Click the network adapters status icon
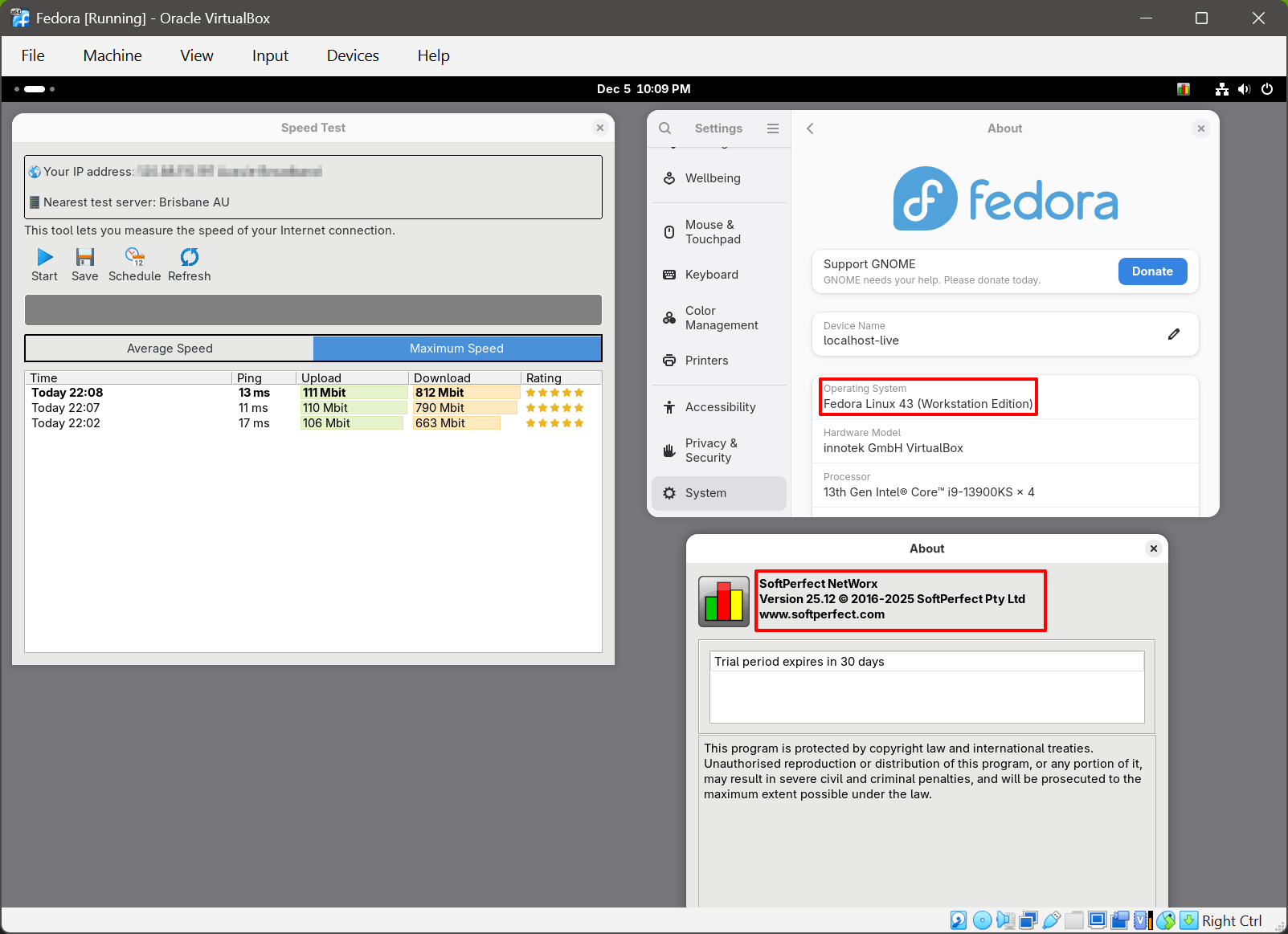This screenshot has height=934, width=1288. (x=1028, y=920)
